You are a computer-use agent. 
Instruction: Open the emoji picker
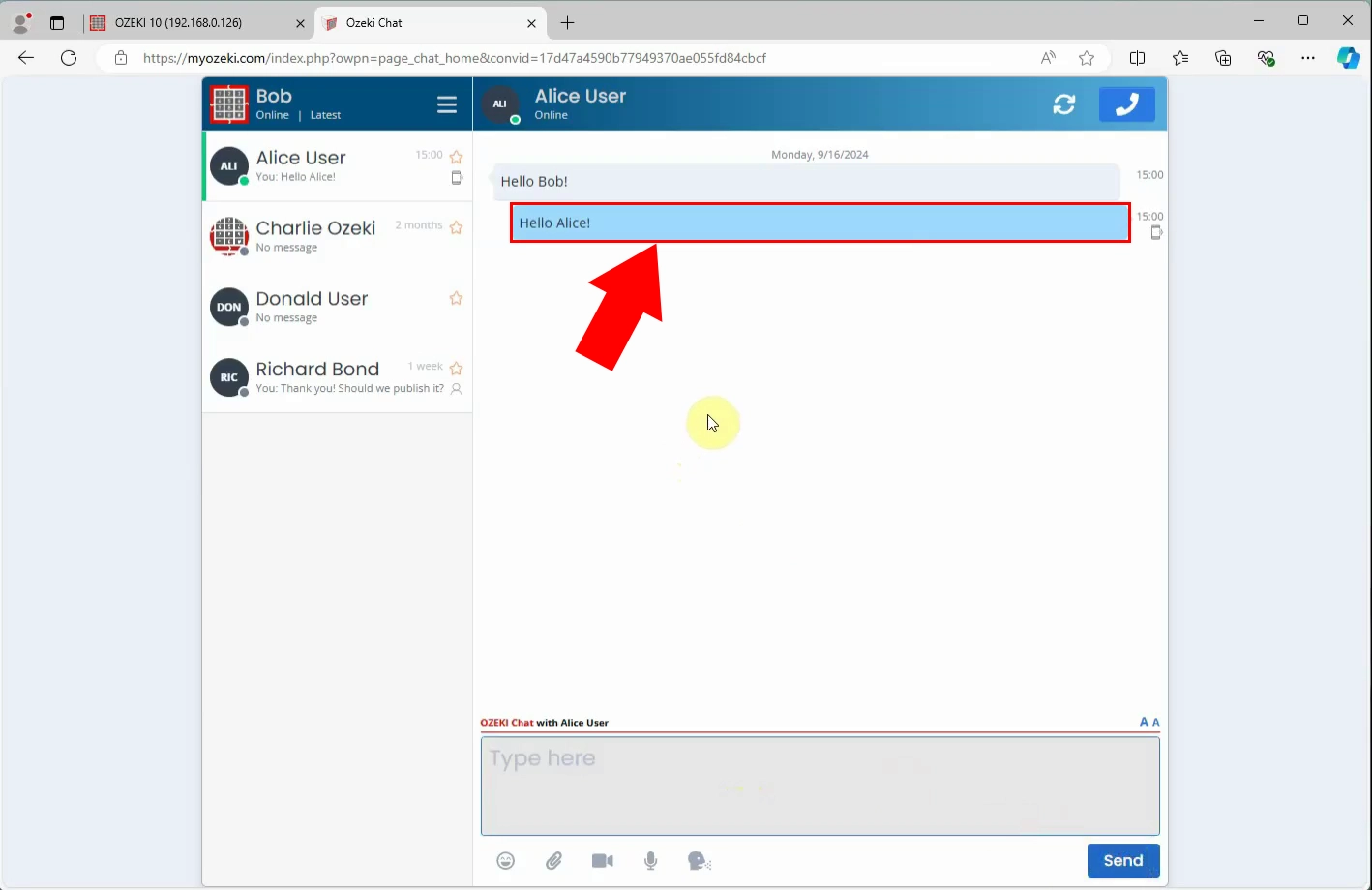(x=506, y=860)
